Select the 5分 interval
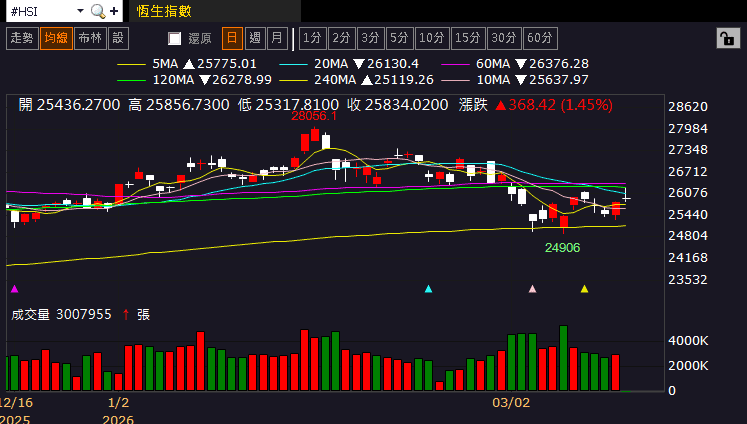This screenshot has width=747, height=424. click(x=399, y=38)
